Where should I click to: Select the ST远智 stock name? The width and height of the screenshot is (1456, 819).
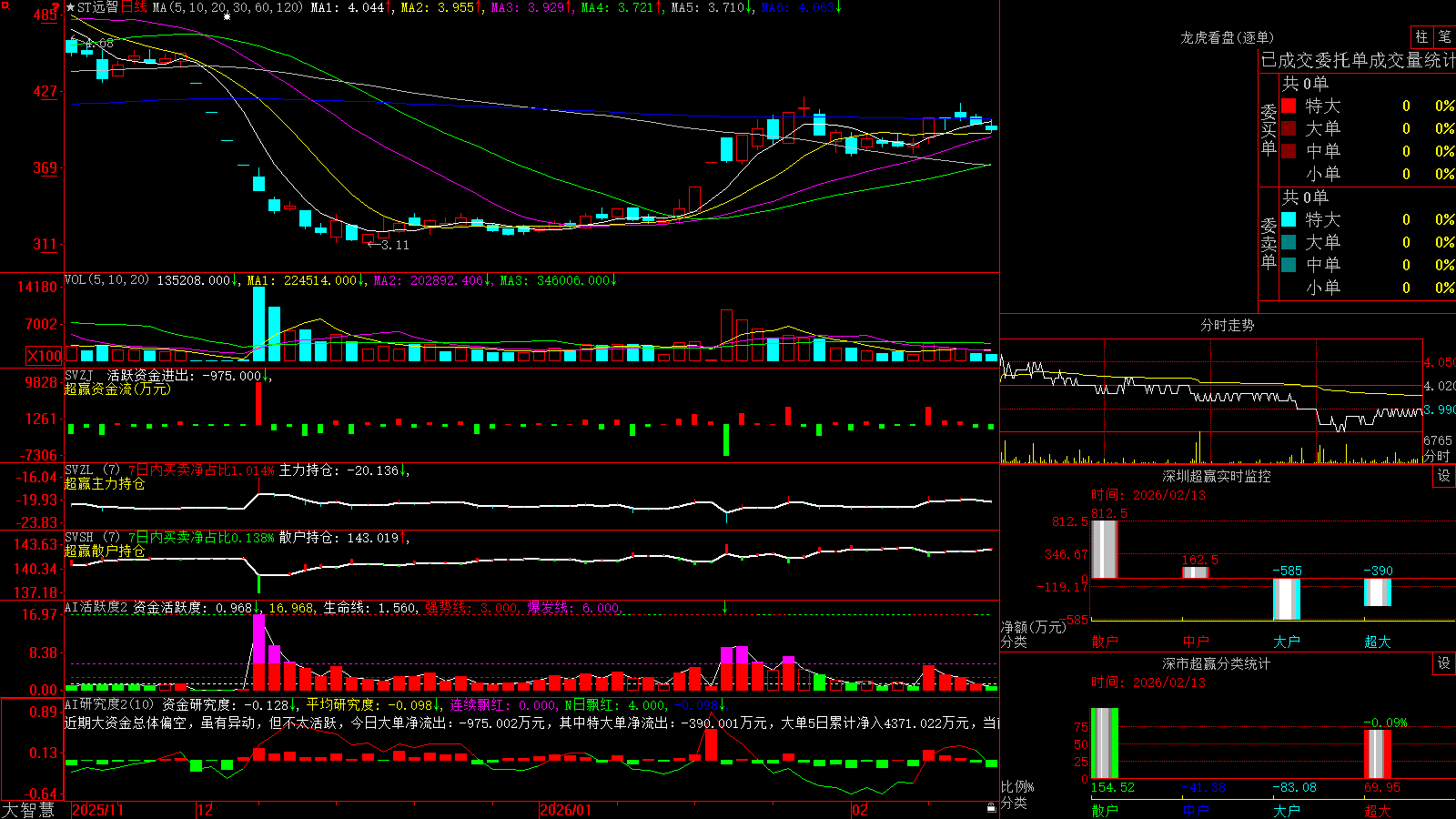97,7
